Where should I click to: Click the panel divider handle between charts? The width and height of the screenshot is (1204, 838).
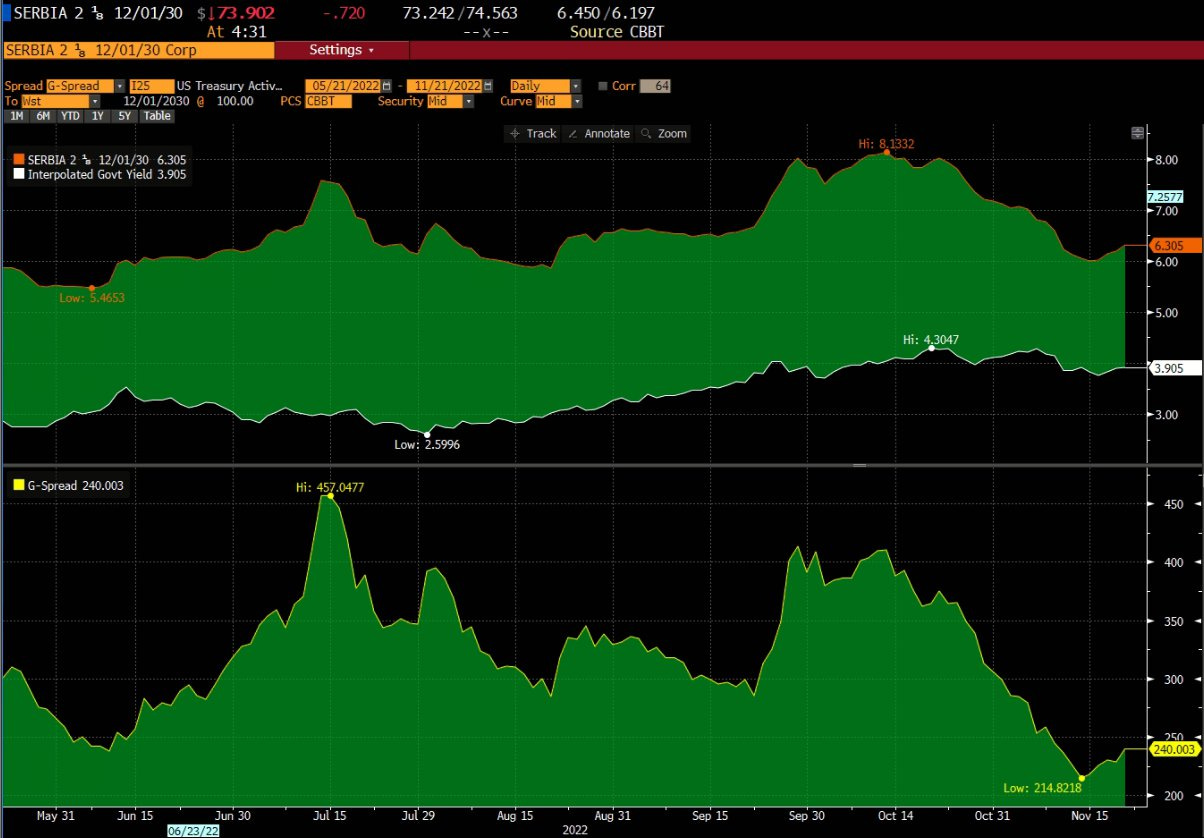(857, 465)
